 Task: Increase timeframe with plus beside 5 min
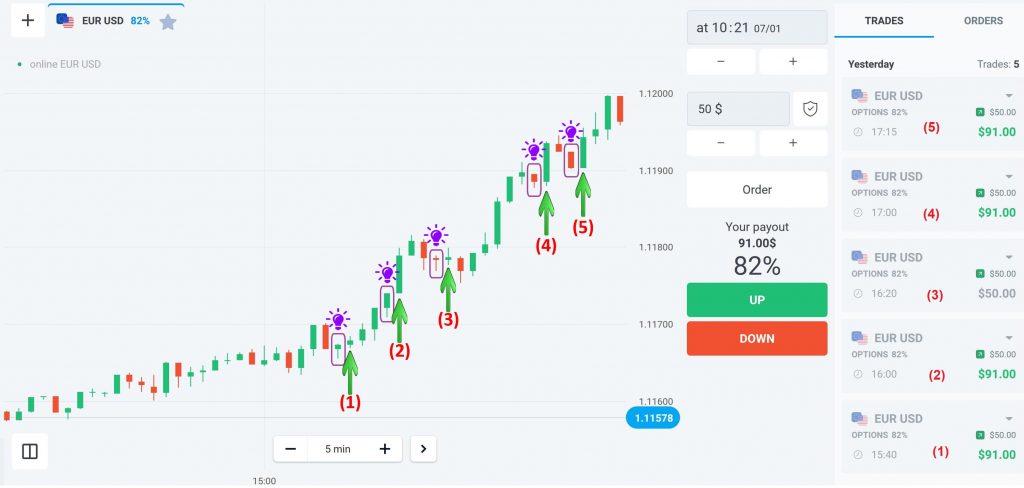pos(385,449)
